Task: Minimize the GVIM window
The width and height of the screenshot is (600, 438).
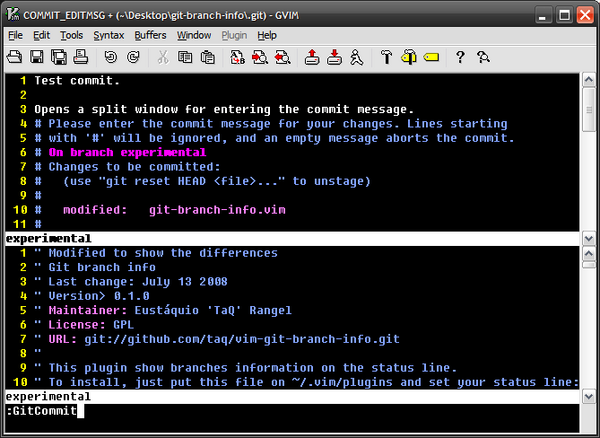Action: click(x=543, y=15)
